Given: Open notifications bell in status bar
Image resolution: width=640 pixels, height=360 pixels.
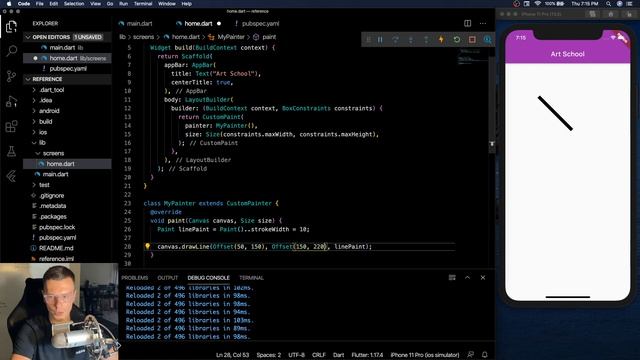Looking at the screenshot, I should (x=484, y=355).
